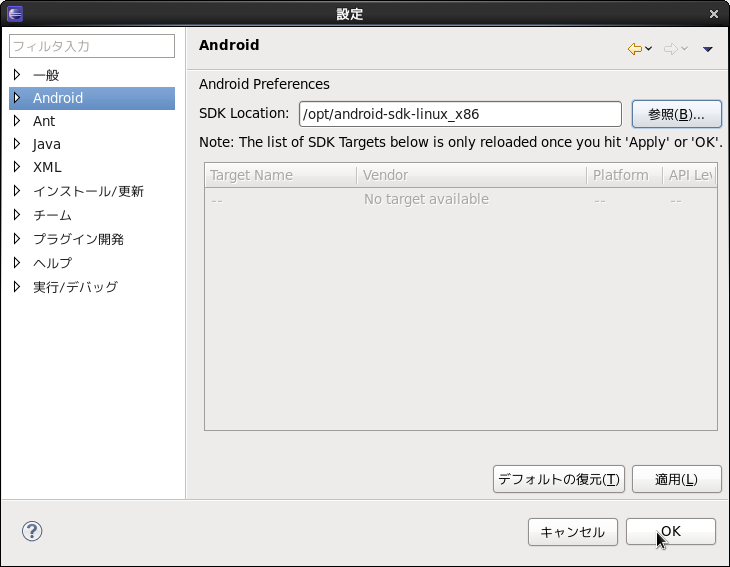Select Ant in the preferences tree

(44, 121)
